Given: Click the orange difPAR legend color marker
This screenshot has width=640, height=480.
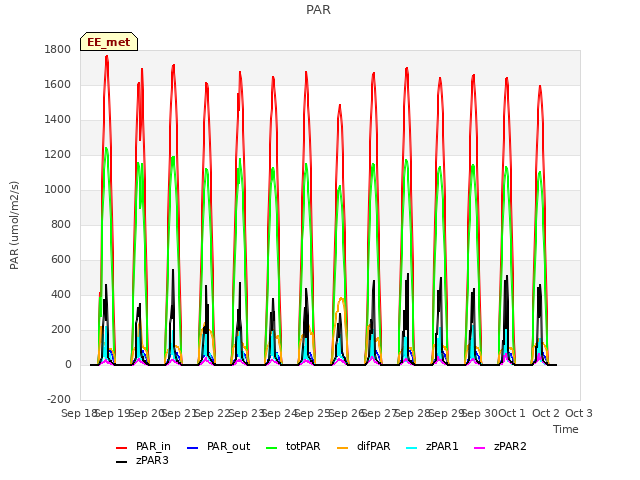Looking at the screenshot, I should [342, 448].
